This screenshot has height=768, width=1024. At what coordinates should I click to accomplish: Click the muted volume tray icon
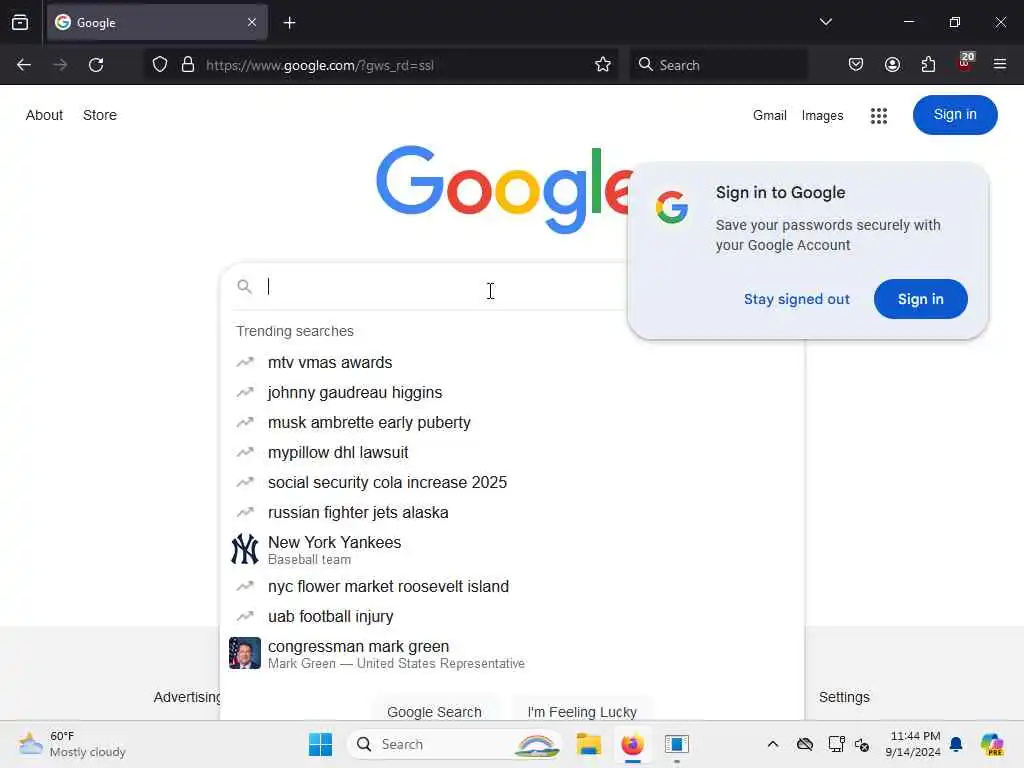point(862,744)
